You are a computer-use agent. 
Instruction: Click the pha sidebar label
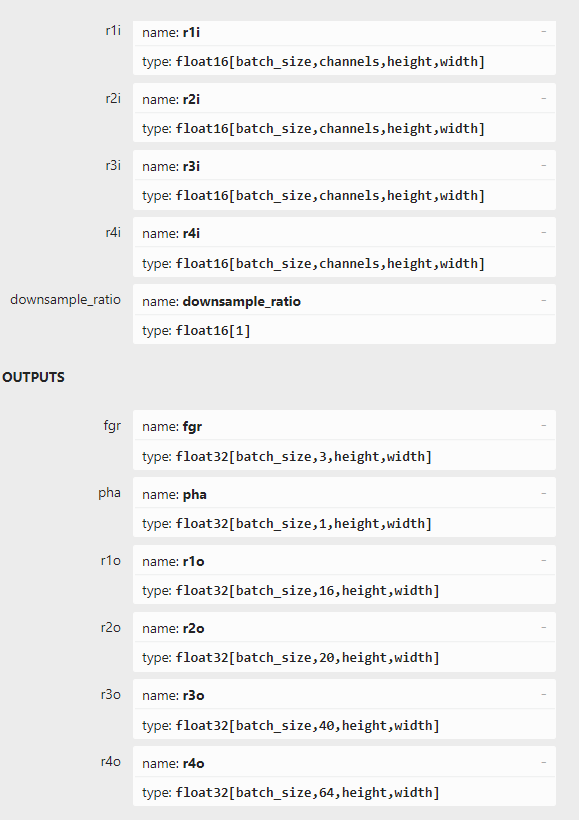click(109, 493)
